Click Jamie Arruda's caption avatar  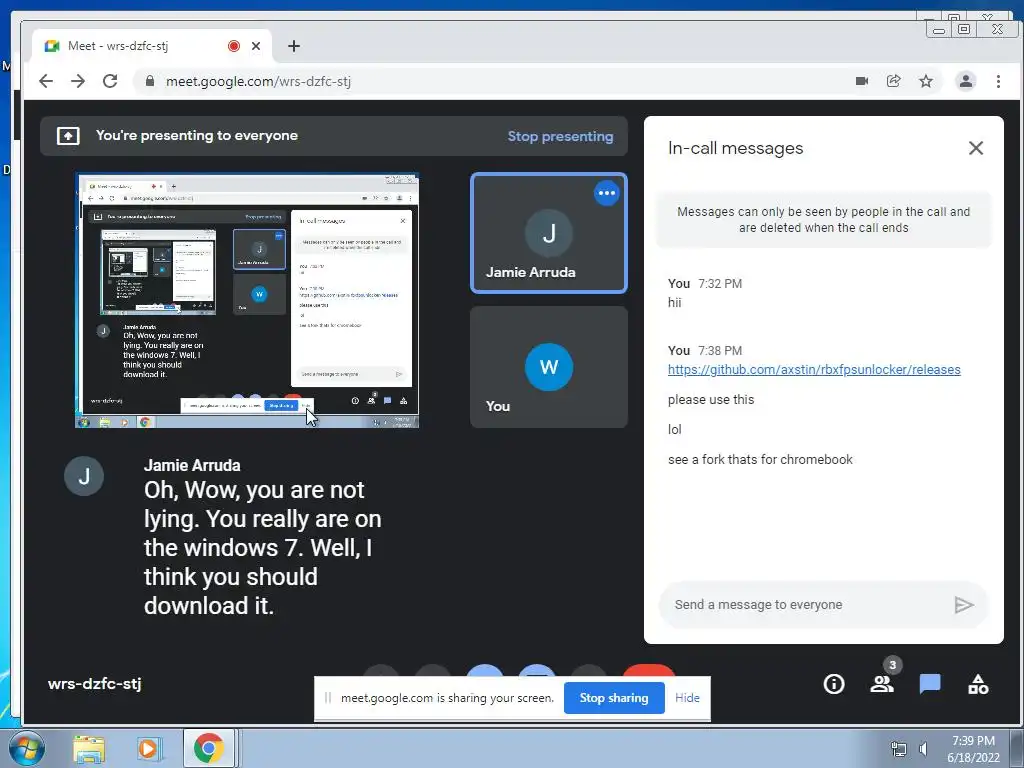coord(84,476)
